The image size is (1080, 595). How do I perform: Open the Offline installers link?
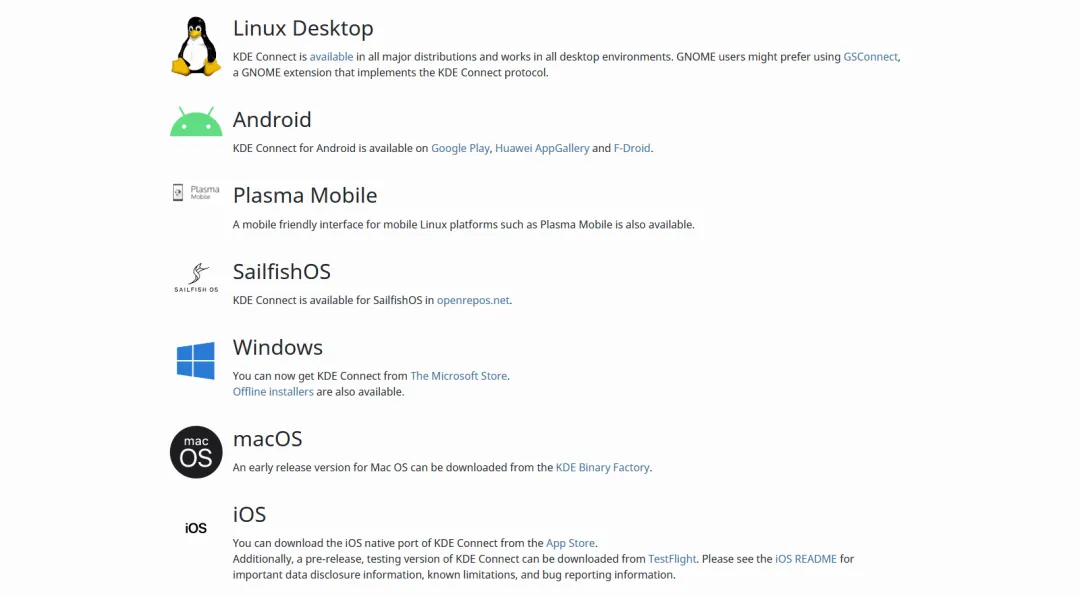(273, 392)
